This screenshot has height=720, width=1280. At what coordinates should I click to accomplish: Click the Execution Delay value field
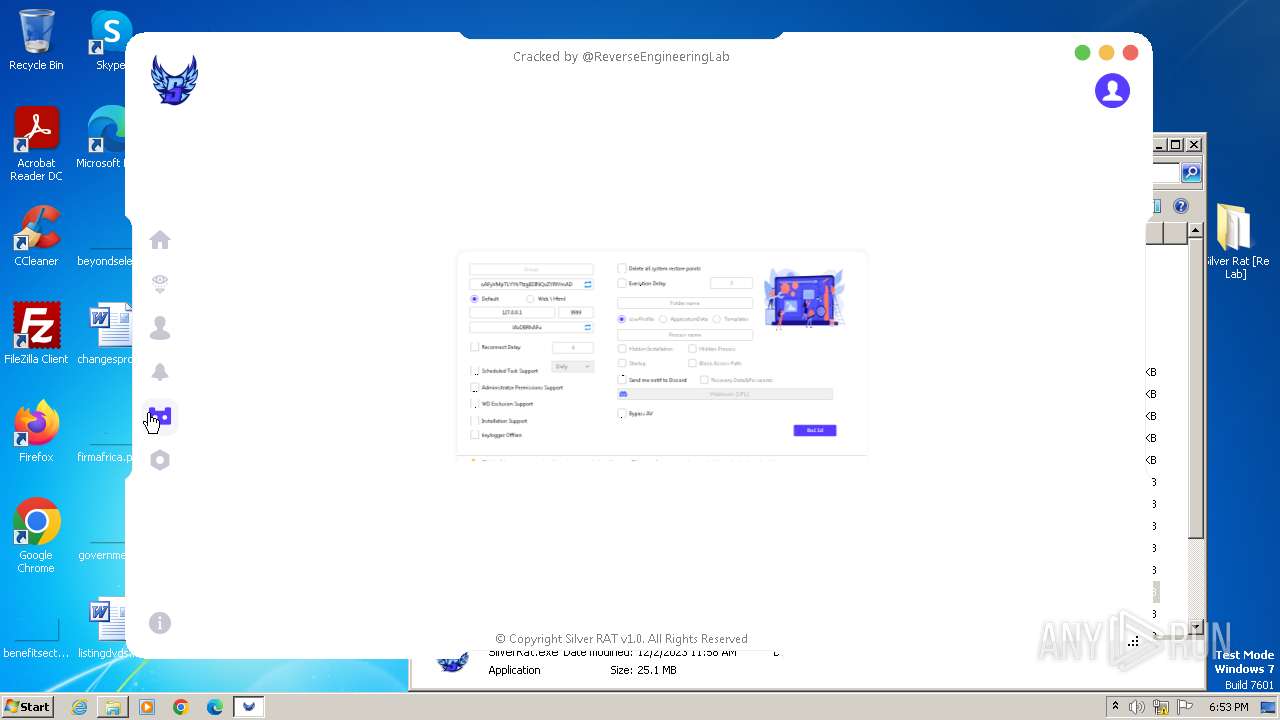pyautogui.click(x=731, y=283)
